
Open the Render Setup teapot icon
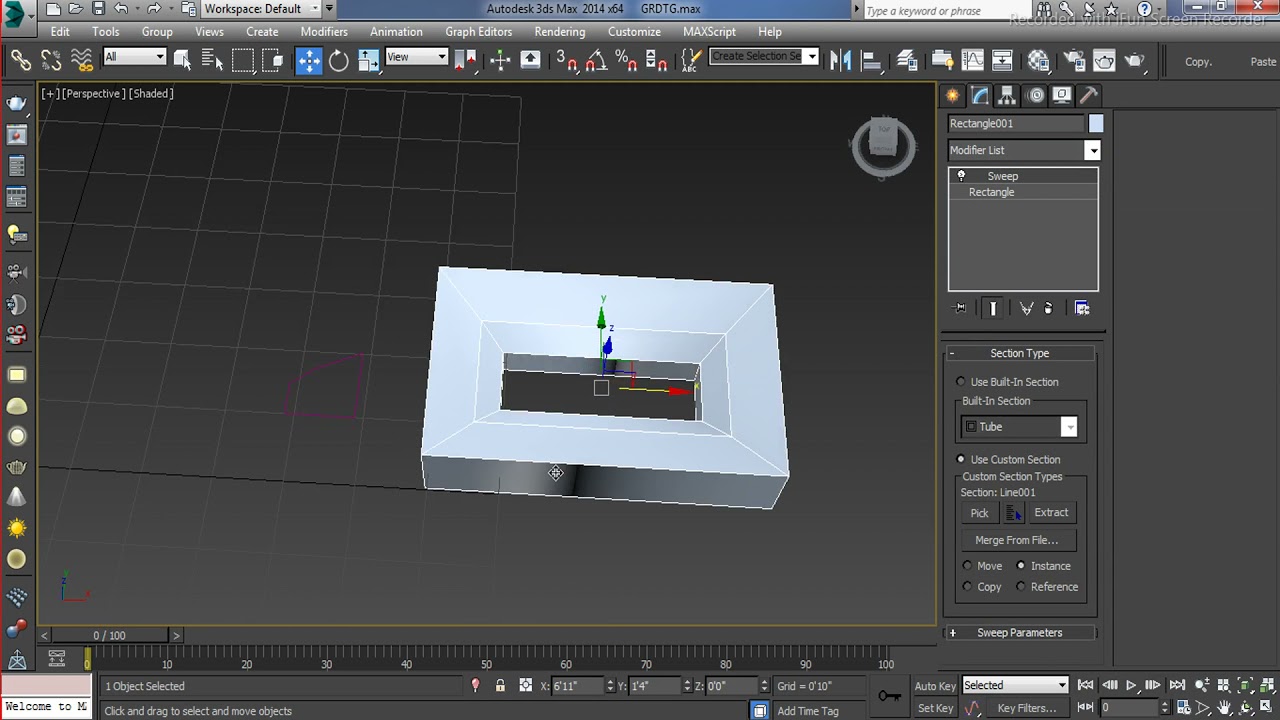coord(1073,60)
